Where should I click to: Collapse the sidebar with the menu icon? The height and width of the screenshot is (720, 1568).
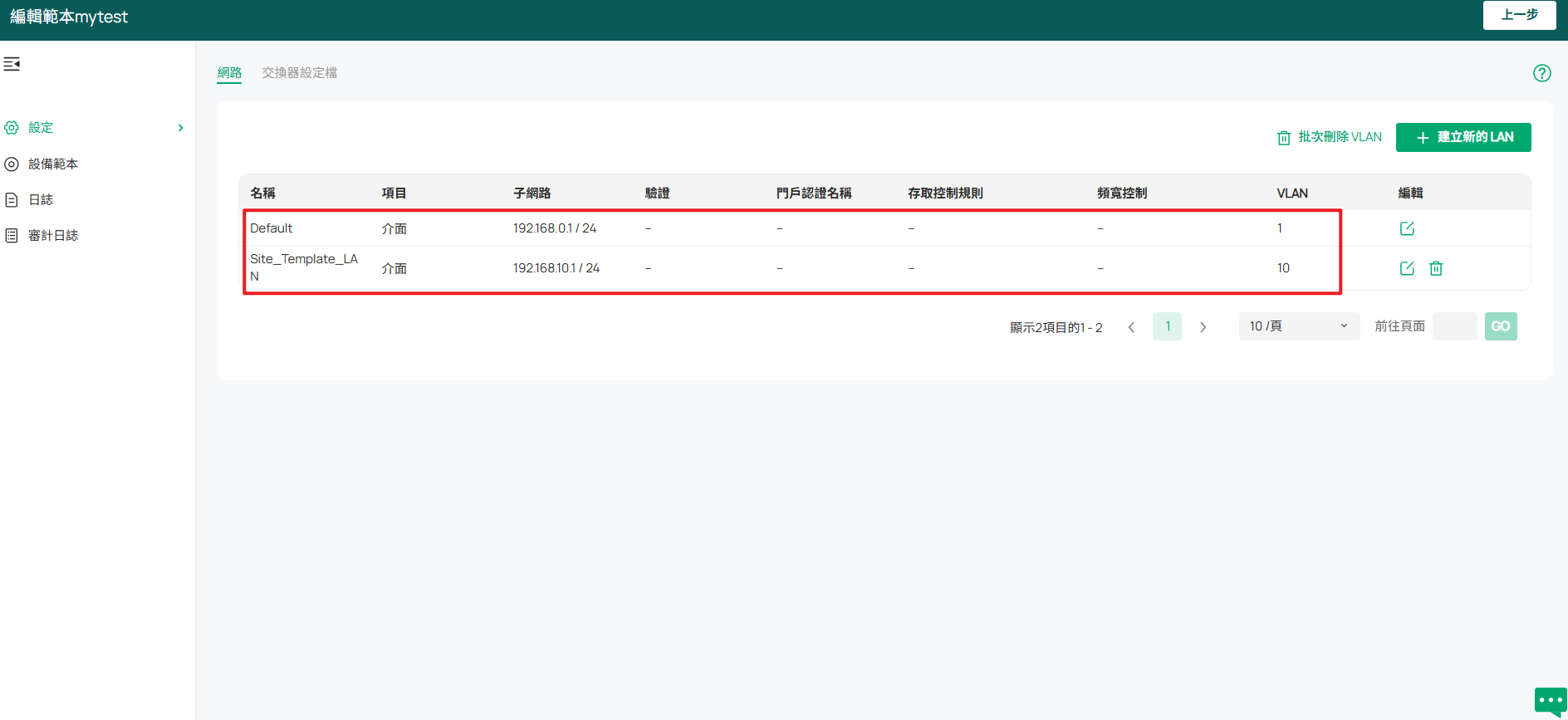pos(12,64)
